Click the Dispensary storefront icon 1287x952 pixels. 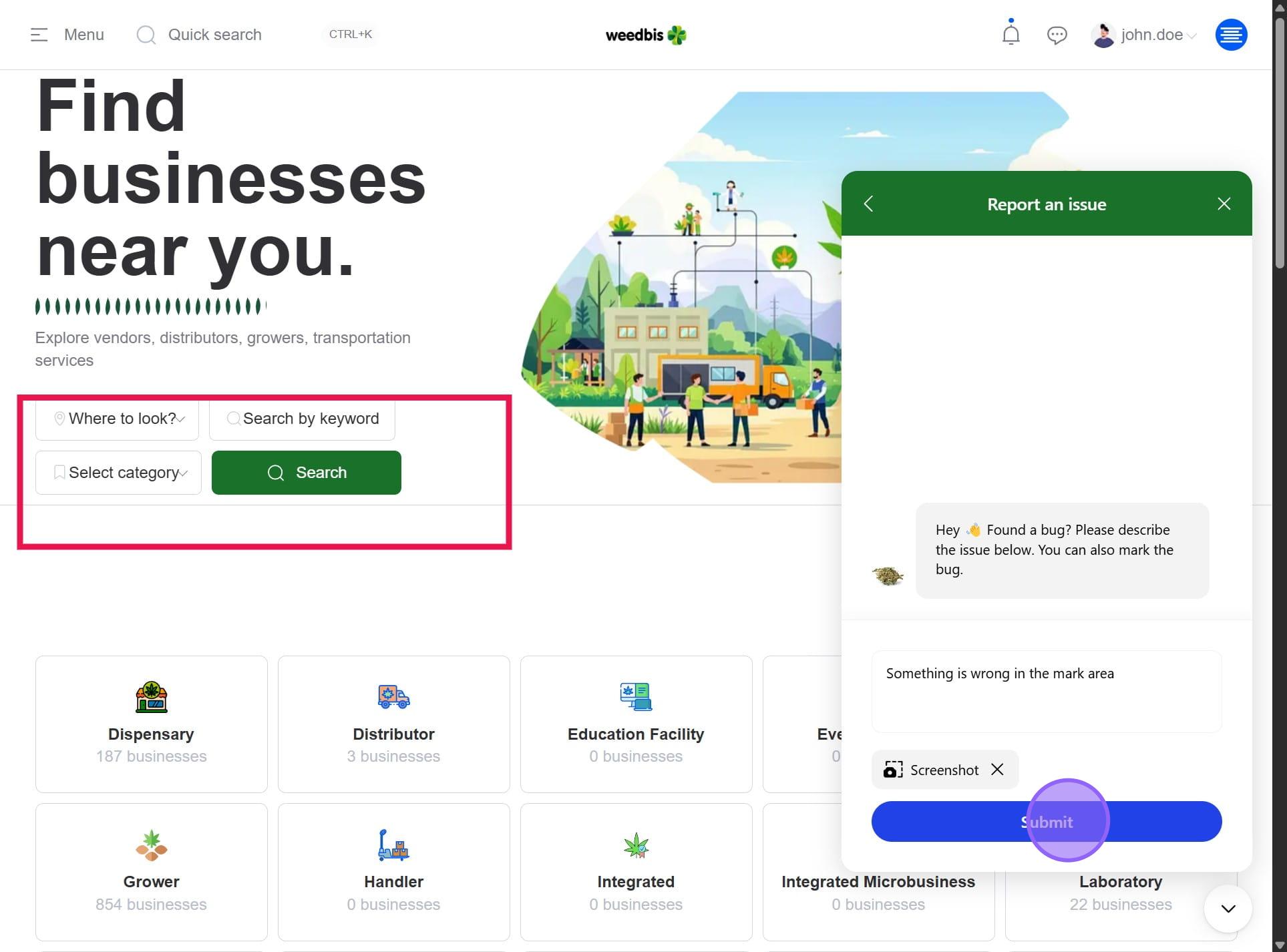(x=152, y=698)
